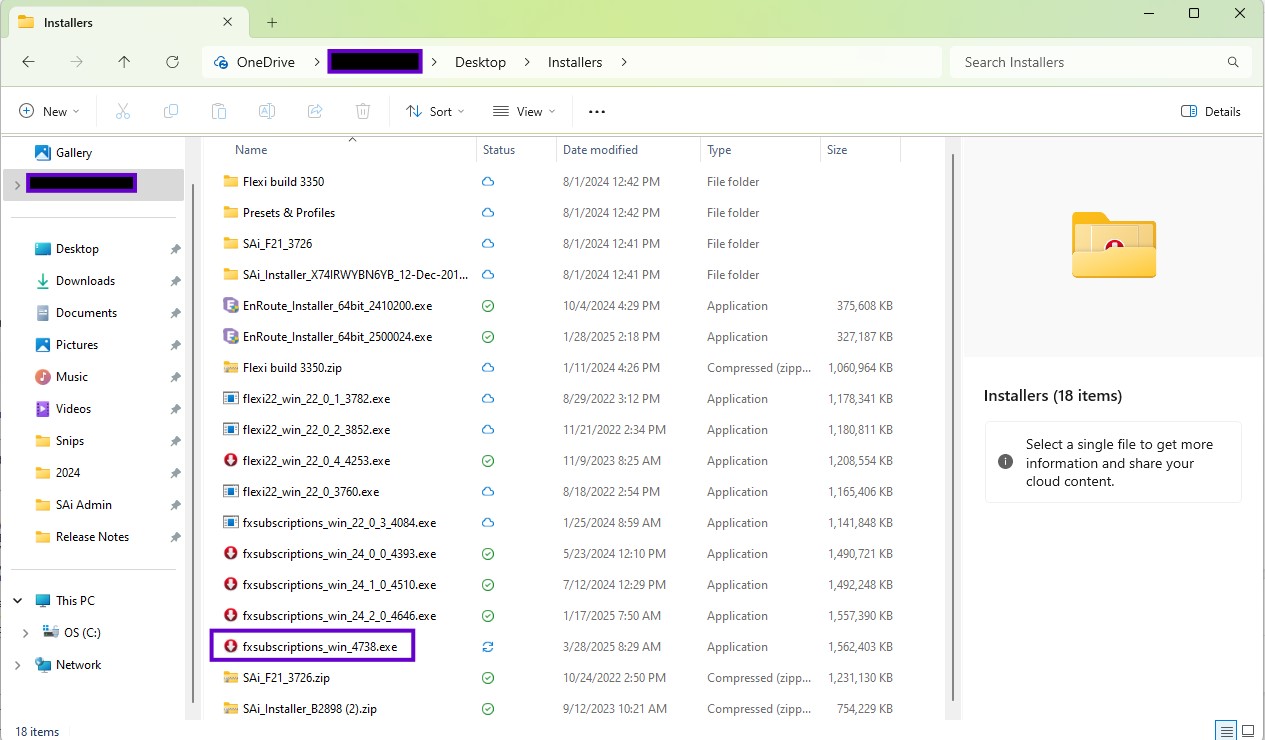Open the See more ellipsis menu
The width and height of the screenshot is (1265, 740).
coord(597,112)
